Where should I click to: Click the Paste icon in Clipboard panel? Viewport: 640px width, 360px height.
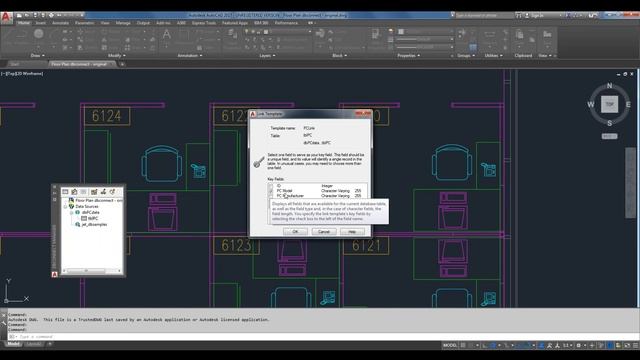[519, 35]
